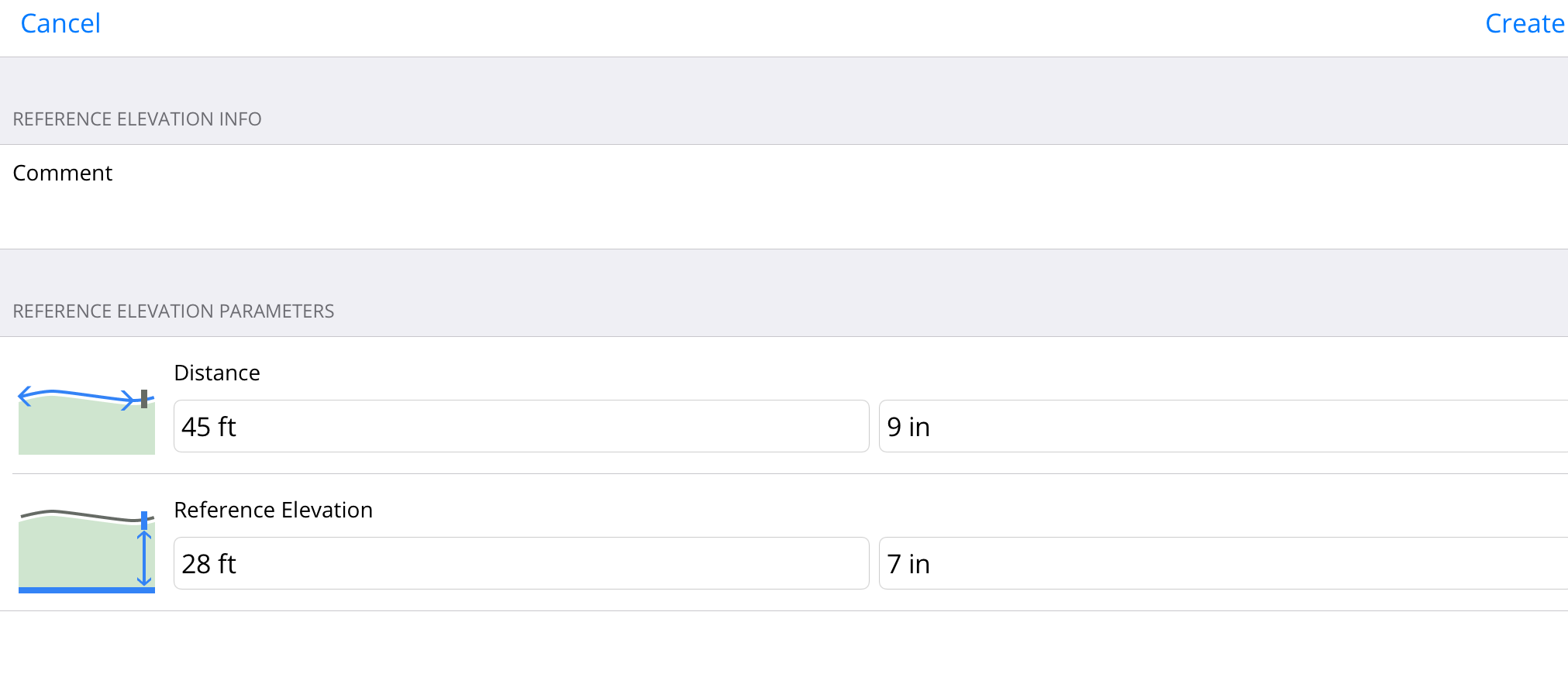Click the Reference Elevation label text

pos(273,510)
